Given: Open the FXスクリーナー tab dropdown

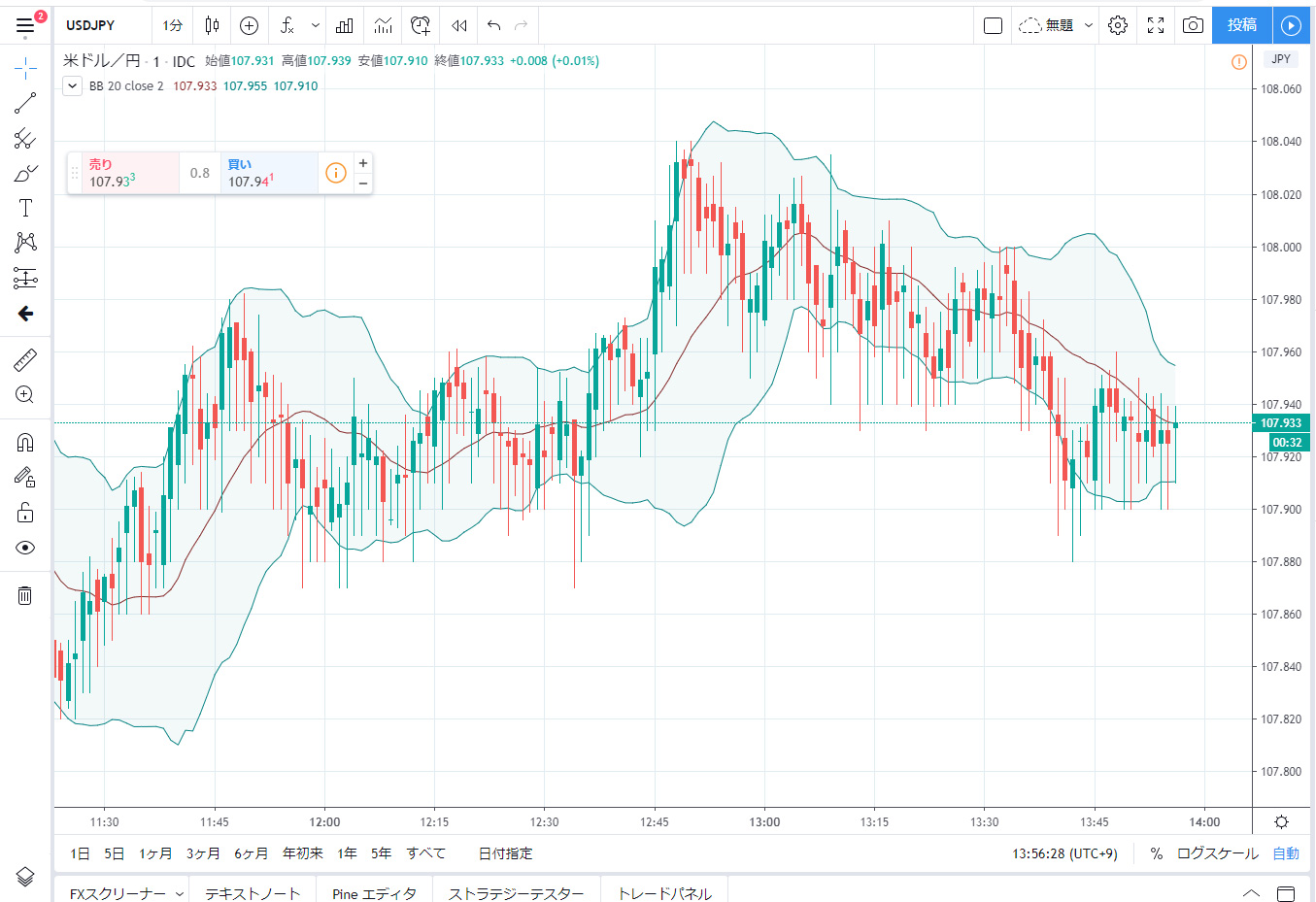Looking at the screenshot, I should click(x=180, y=893).
